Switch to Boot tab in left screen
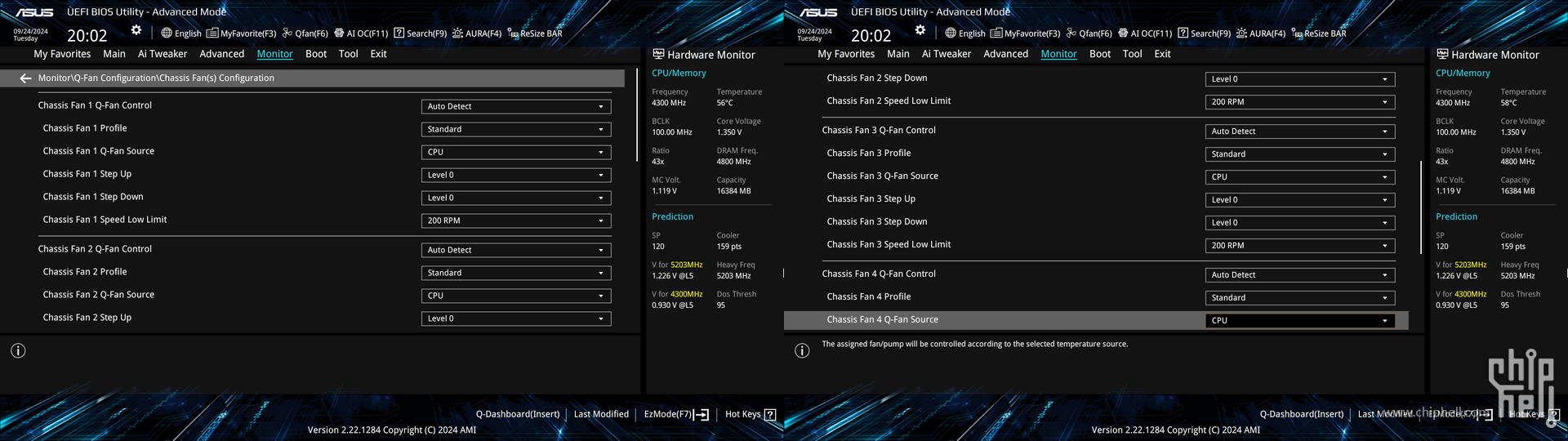 coord(316,54)
